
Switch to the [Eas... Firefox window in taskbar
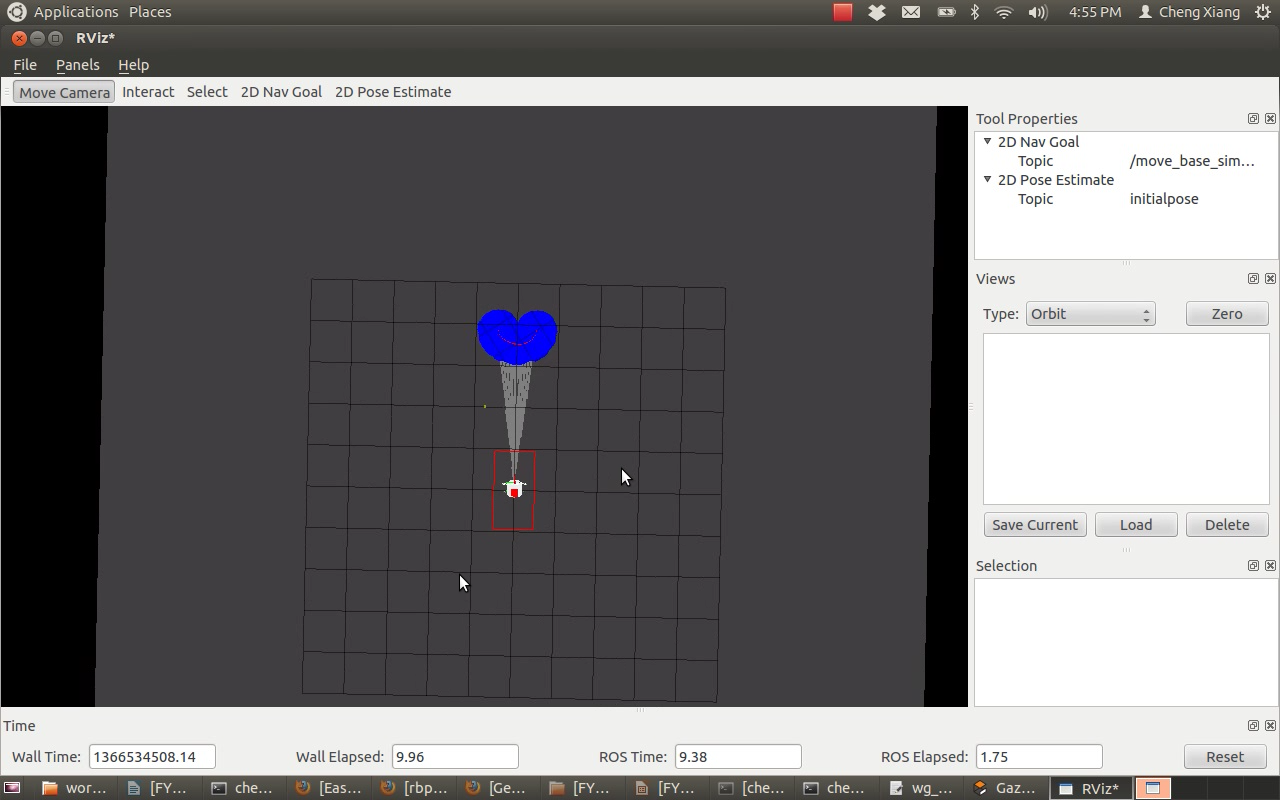(329, 788)
